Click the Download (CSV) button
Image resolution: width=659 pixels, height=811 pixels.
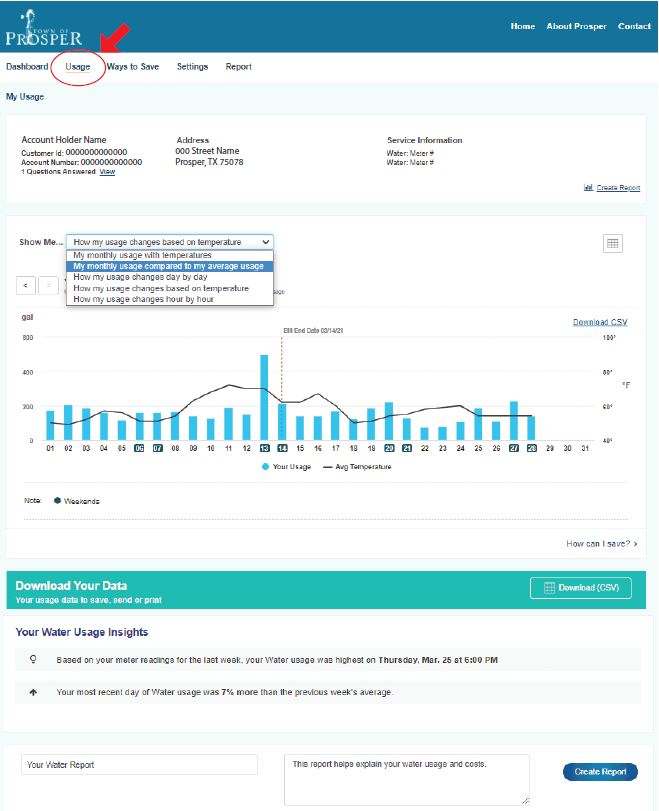click(580, 588)
